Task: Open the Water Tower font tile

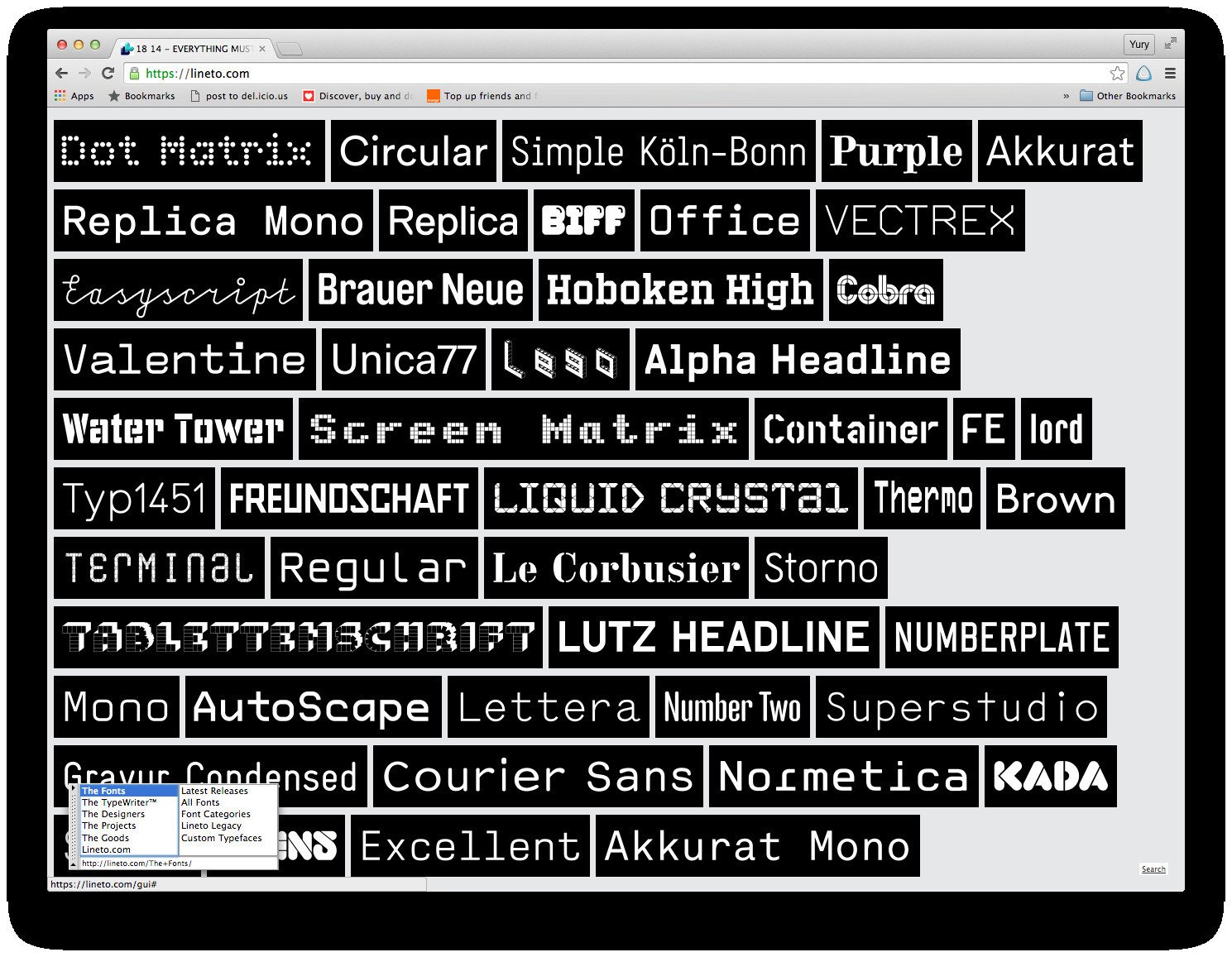Action: pos(173,428)
